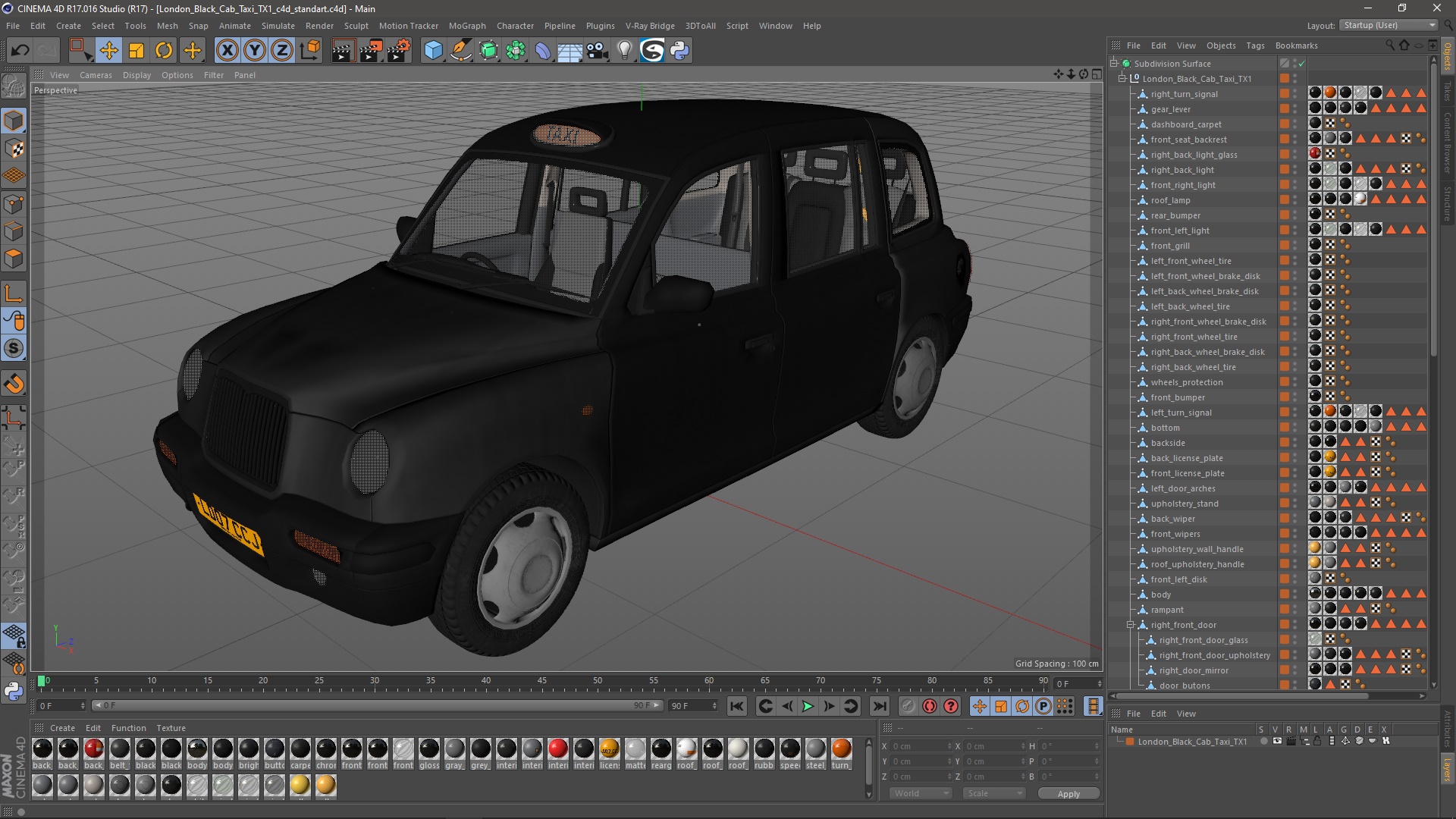The image size is (1456, 819).
Task: Expand the London_Black_Cab_Taxi_TX1 hierarchy
Action: (x=1122, y=78)
